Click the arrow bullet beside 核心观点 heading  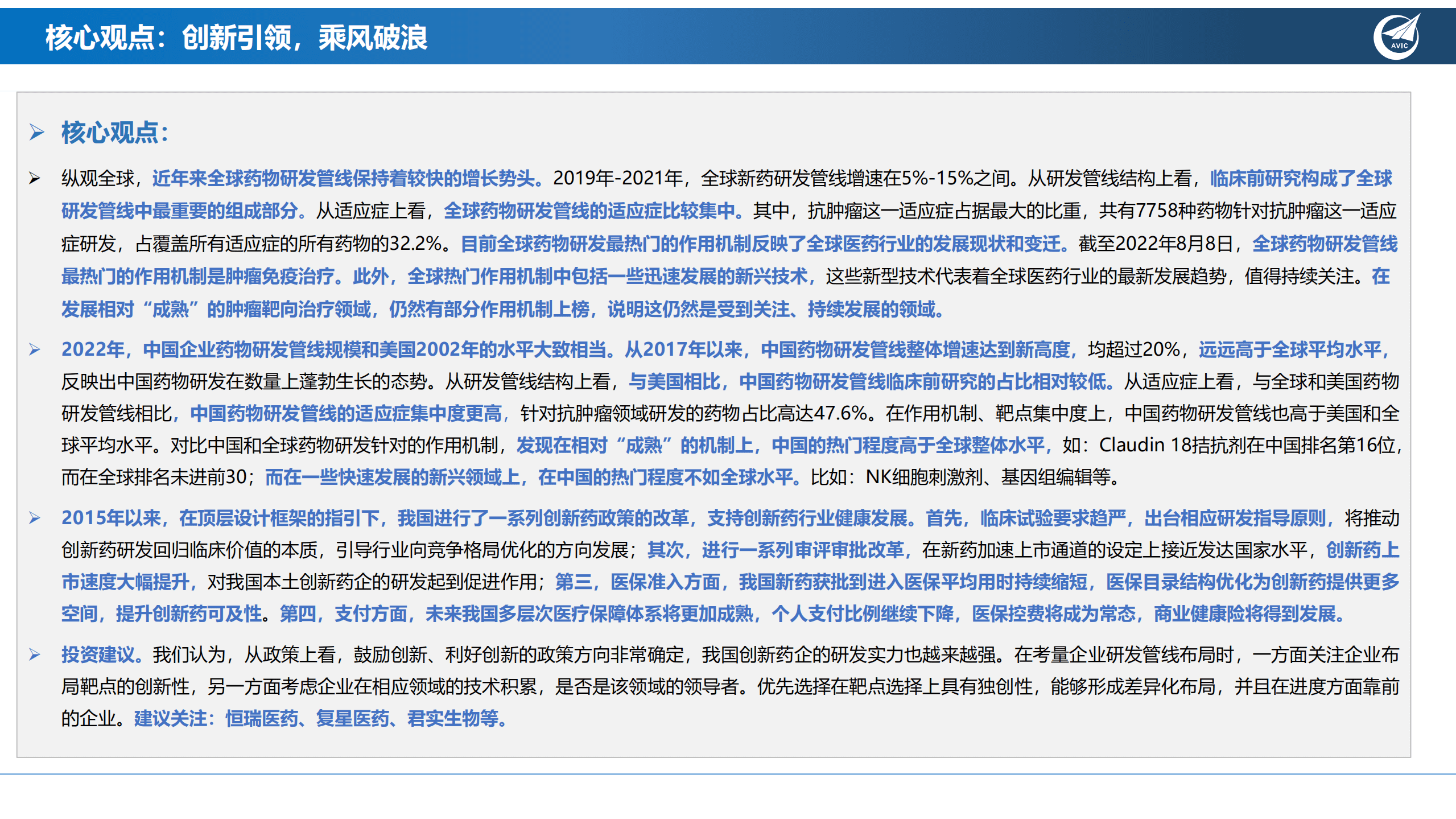point(37,133)
